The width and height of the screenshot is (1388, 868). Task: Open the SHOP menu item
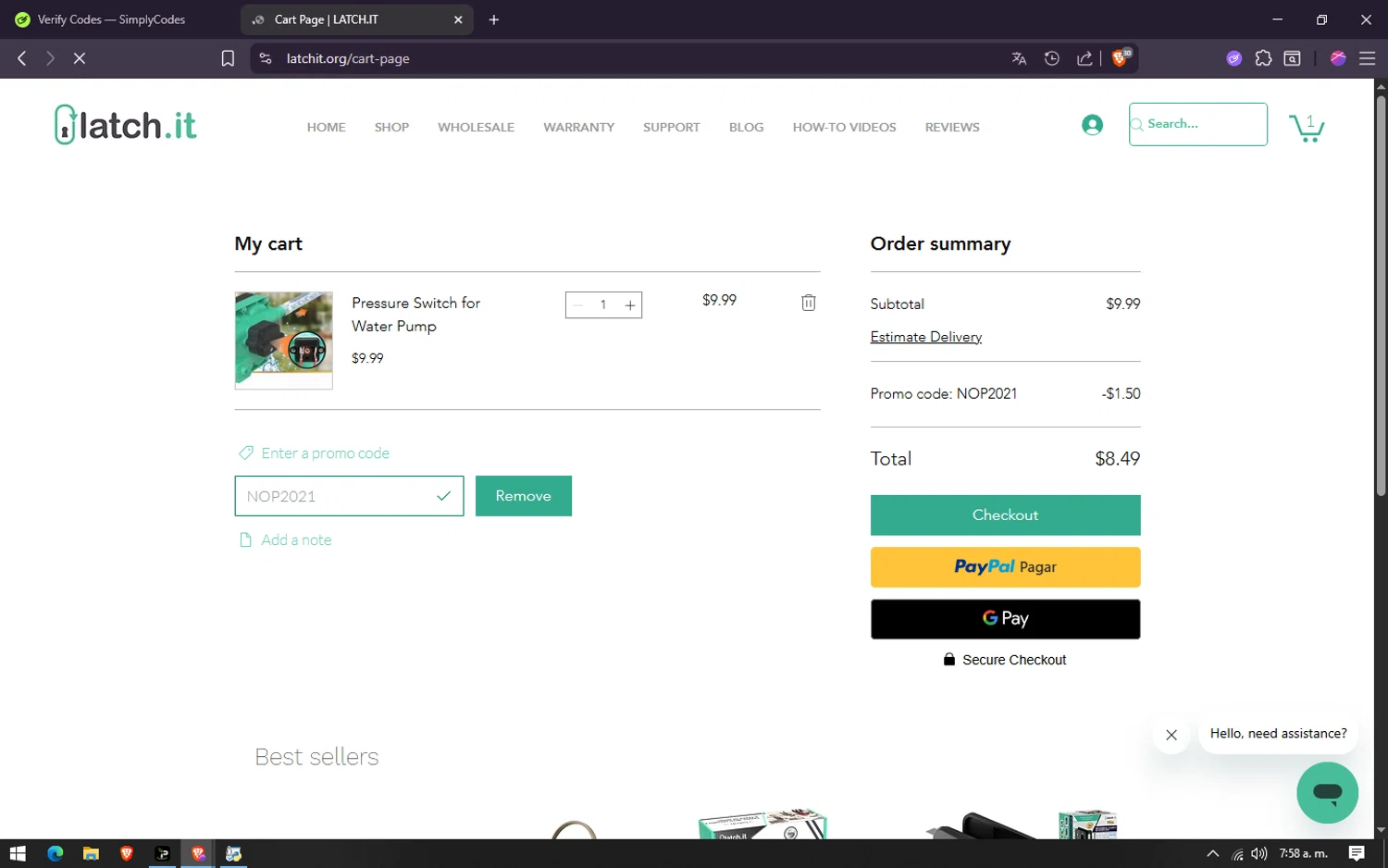pyautogui.click(x=391, y=128)
